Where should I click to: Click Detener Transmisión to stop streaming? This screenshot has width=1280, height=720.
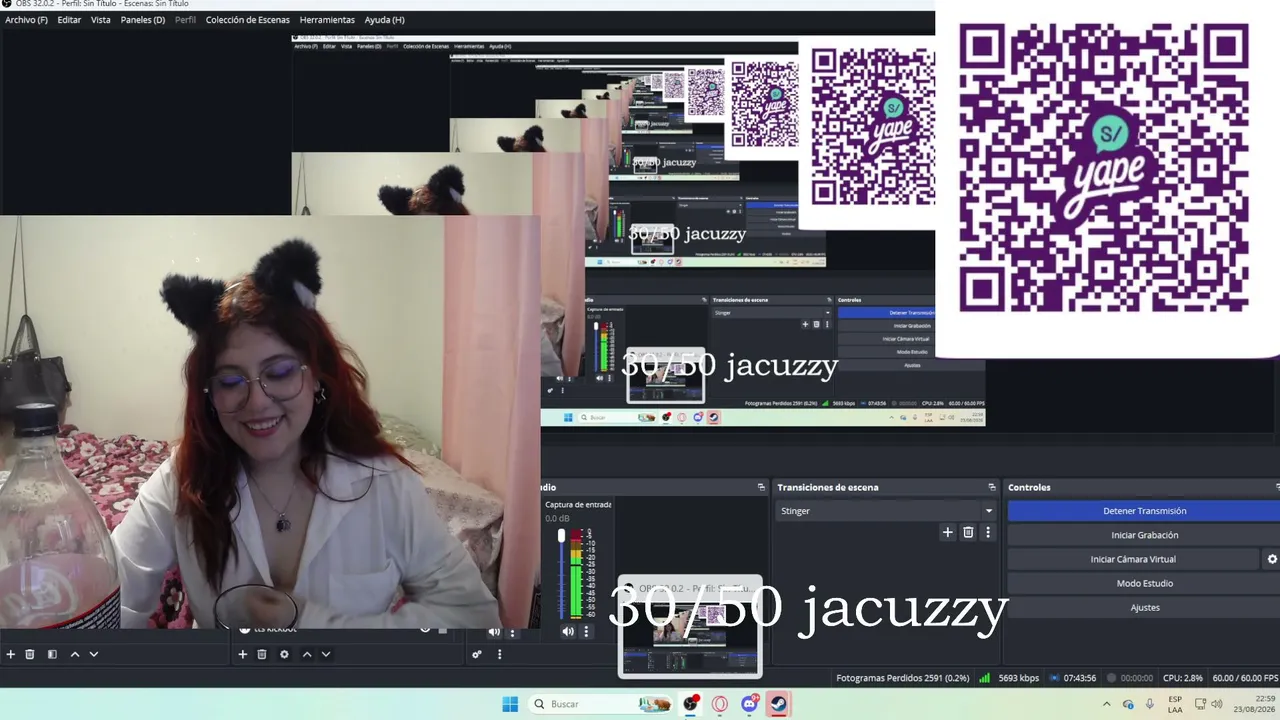[1144, 511]
